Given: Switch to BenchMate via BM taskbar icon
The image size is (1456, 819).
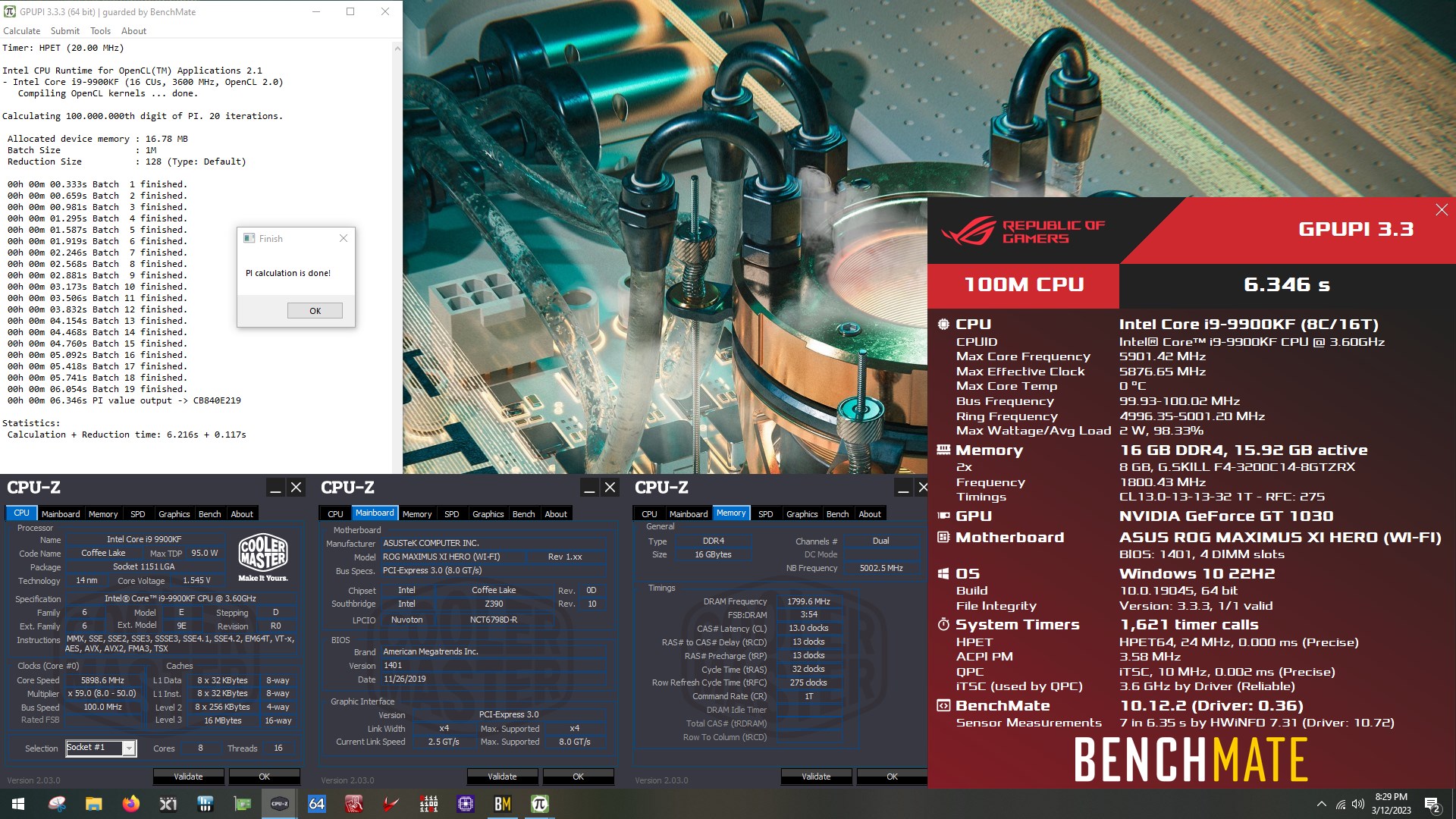Looking at the screenshot, I should (x=503, y=804).
